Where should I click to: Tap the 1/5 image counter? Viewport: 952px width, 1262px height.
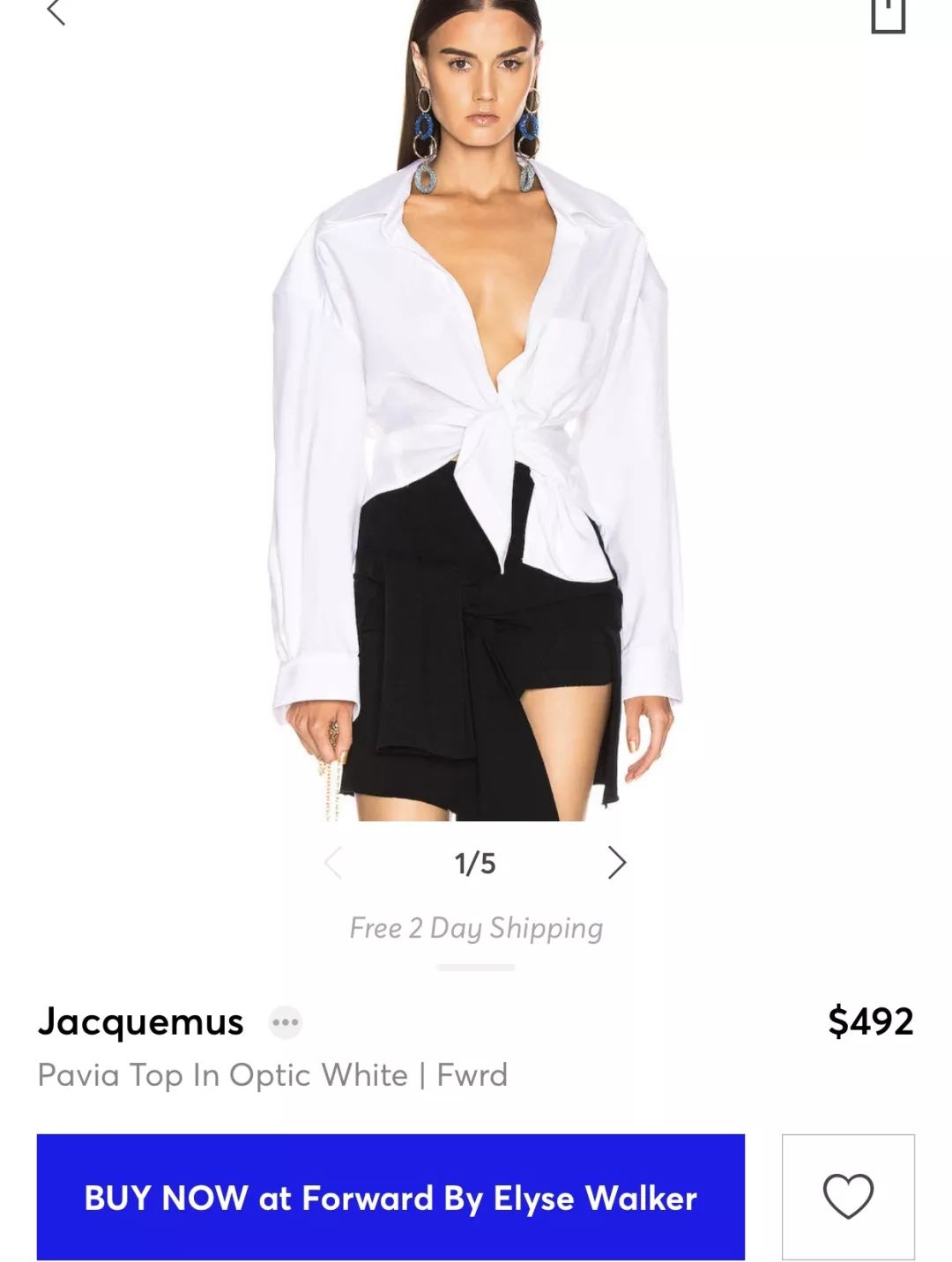click(475, 864)
